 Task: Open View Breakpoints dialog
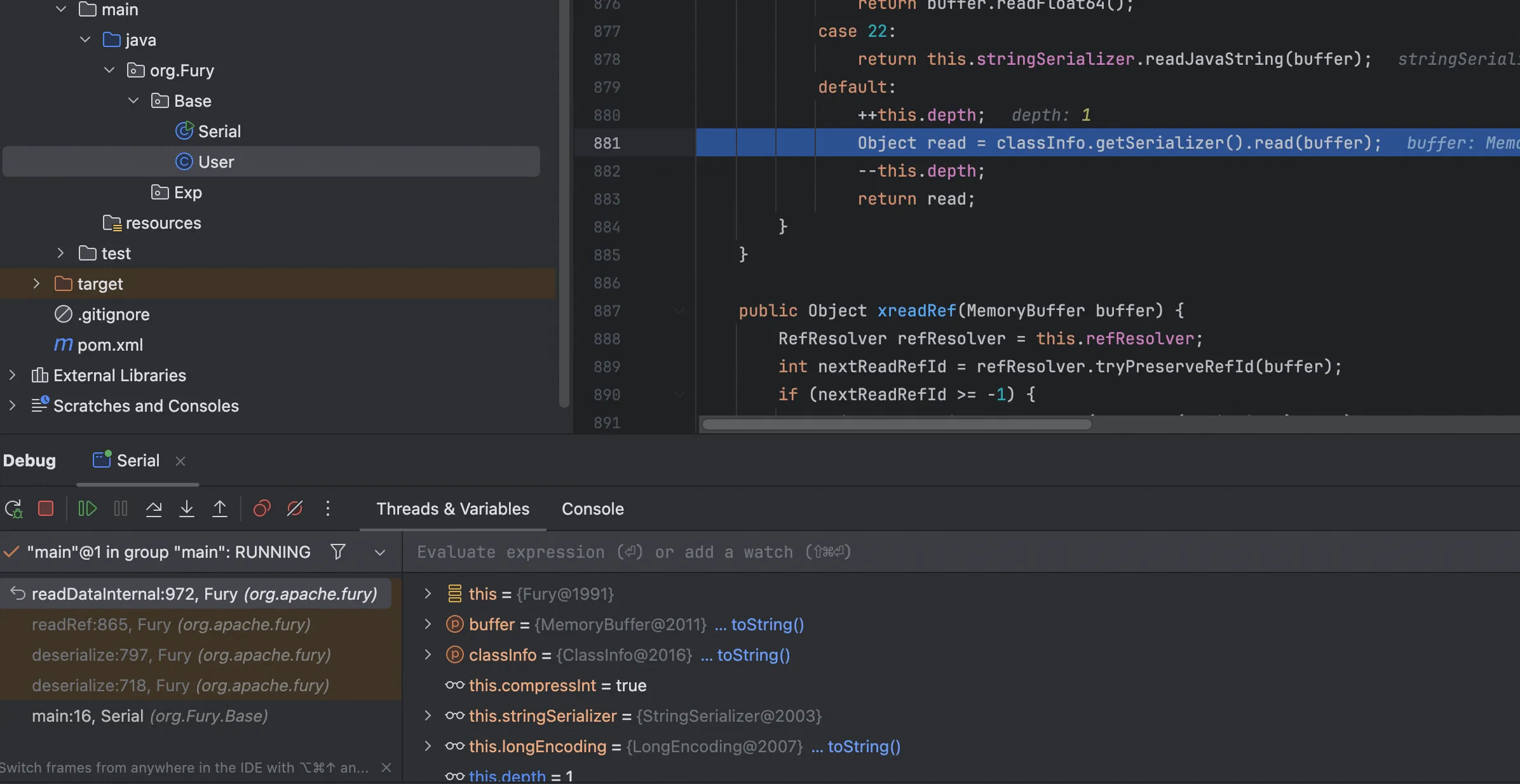(262, 509)
